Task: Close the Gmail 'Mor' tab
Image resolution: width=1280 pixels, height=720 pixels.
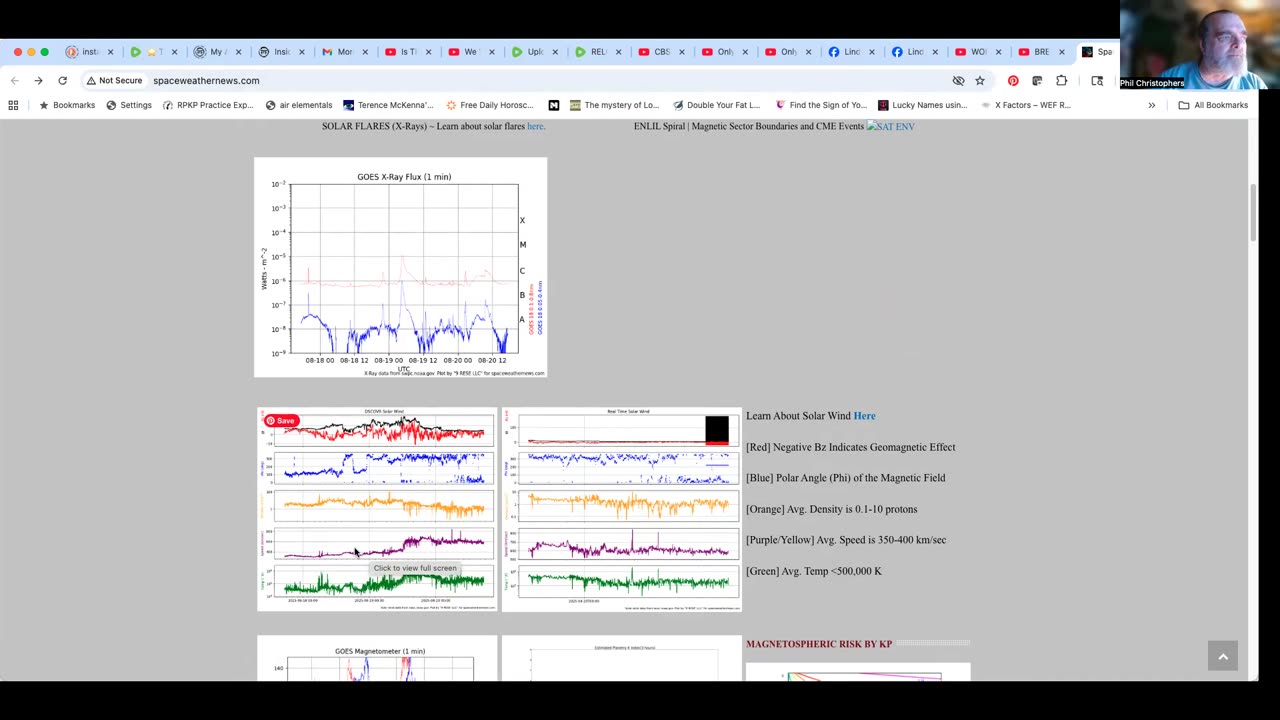Action: (364, 52)
